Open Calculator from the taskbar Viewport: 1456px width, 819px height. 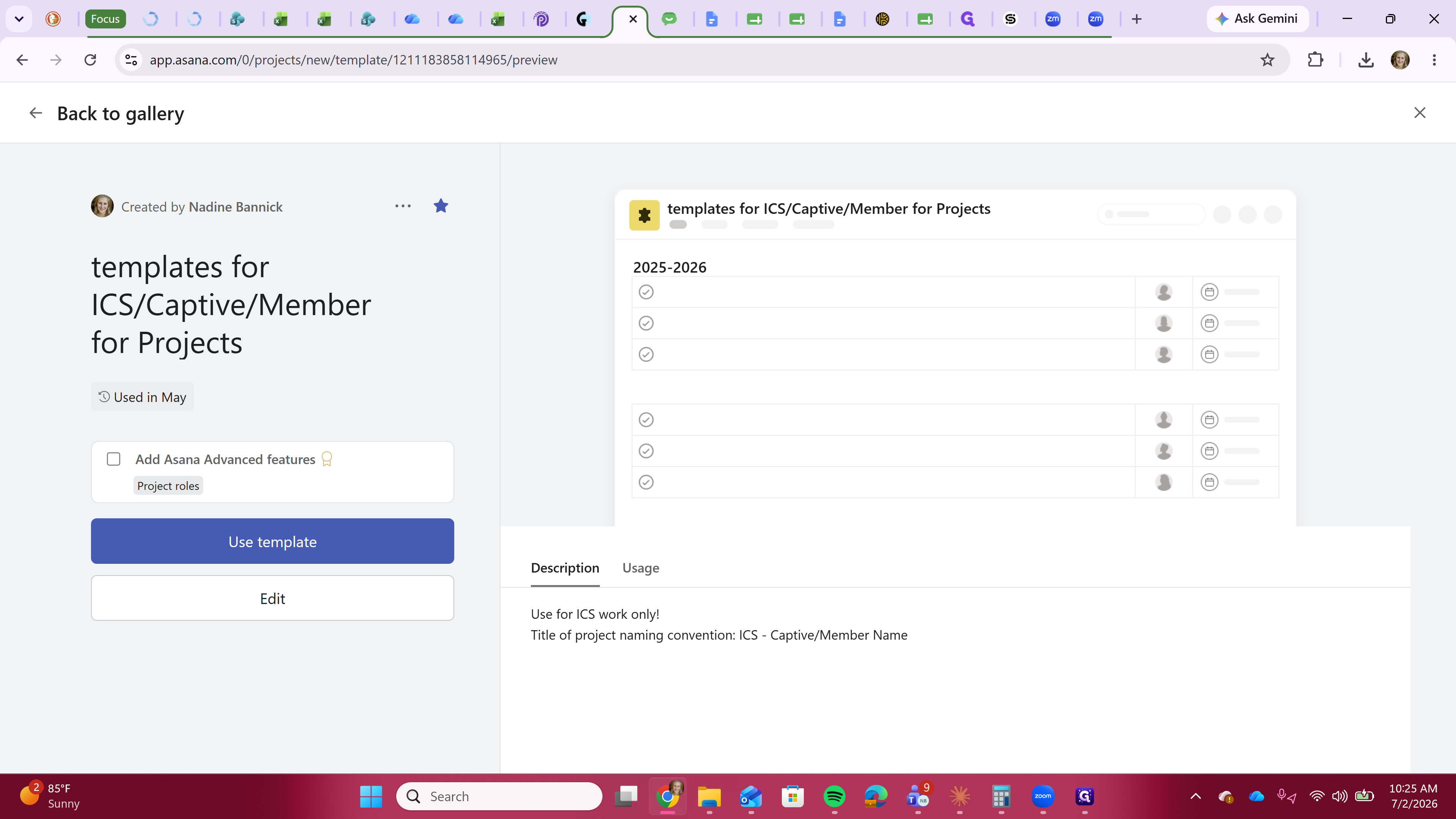coord(1001,796)
